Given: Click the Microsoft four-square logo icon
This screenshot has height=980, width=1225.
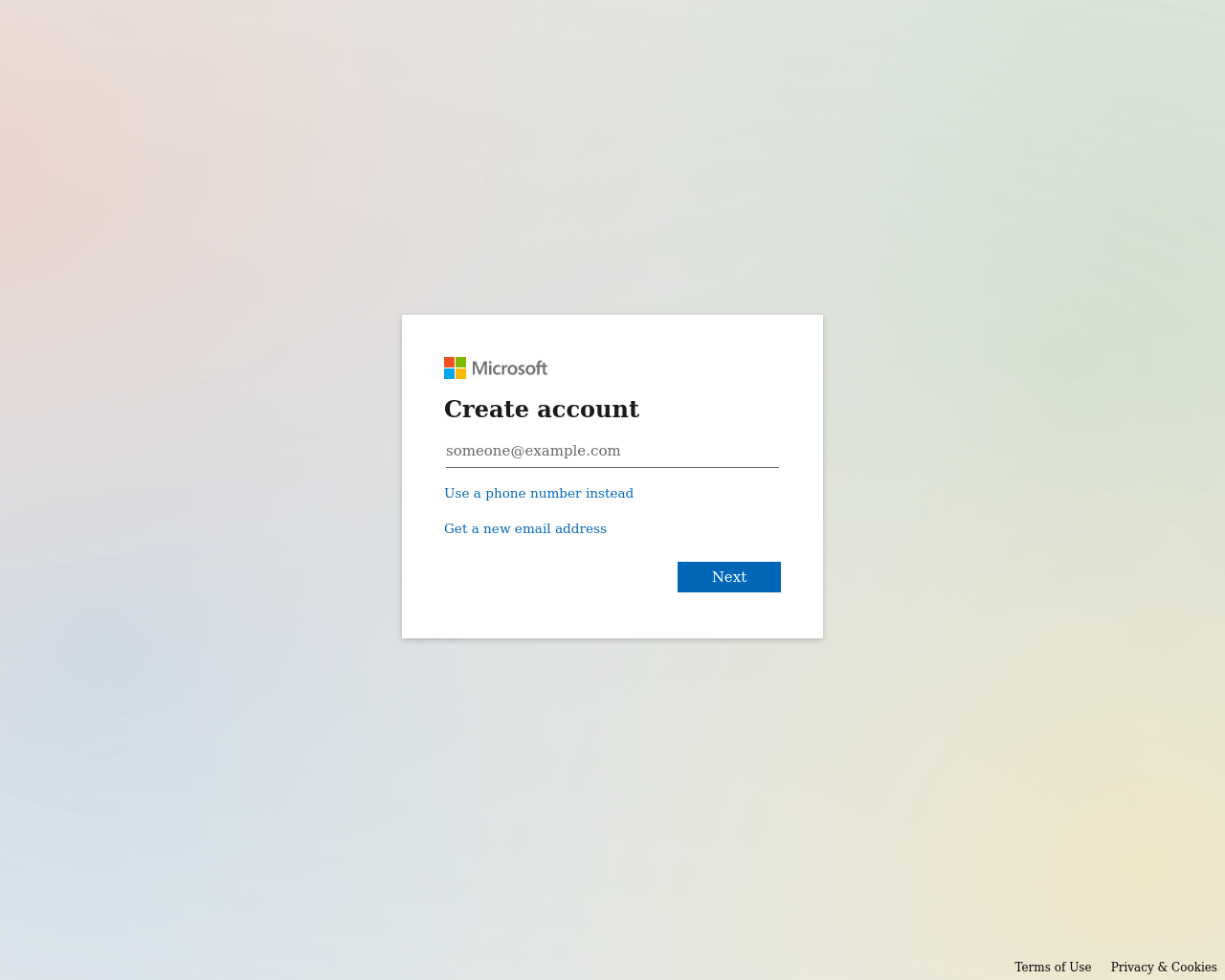Looking at the screenshot, I should 455,368.
